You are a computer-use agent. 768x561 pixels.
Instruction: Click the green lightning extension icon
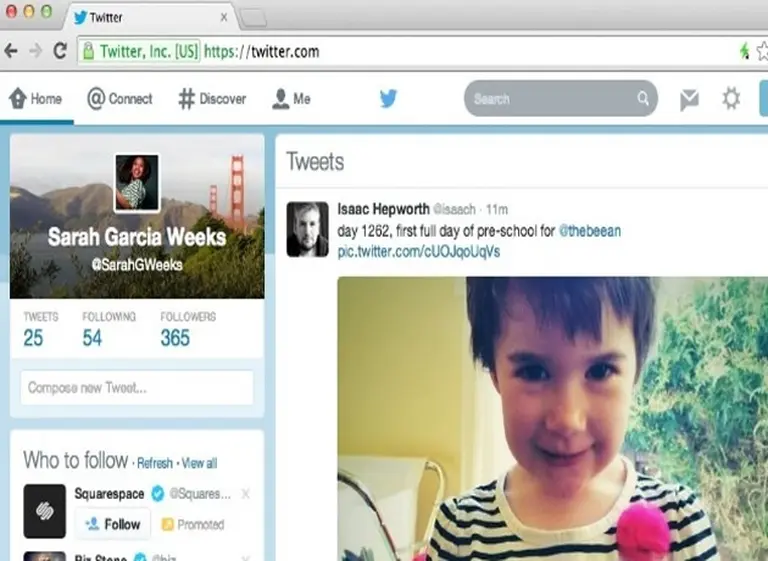745,51
